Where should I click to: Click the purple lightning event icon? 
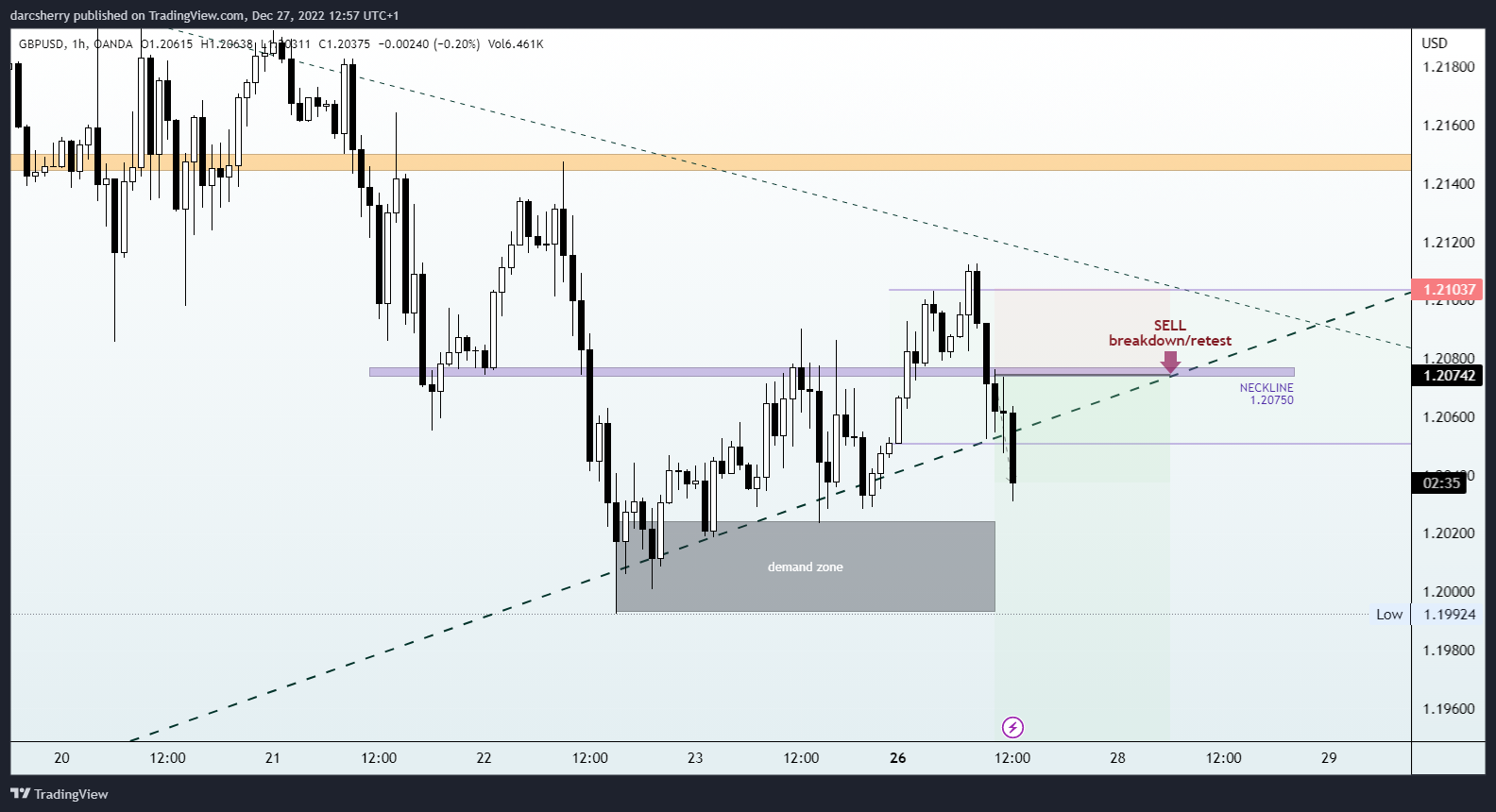tap(1012, 727)
